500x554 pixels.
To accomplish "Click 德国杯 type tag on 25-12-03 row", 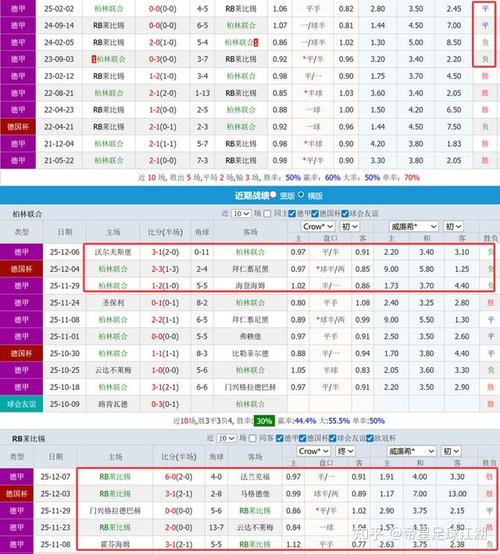I will click(17, 494).
